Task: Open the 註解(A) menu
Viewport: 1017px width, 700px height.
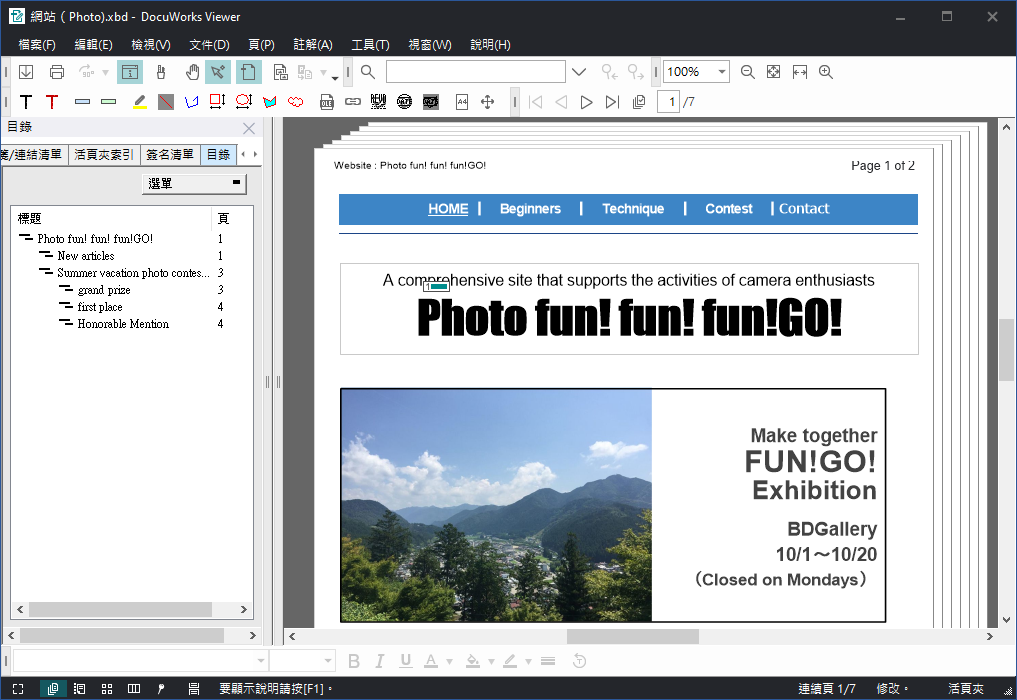Action: point(313,45)
